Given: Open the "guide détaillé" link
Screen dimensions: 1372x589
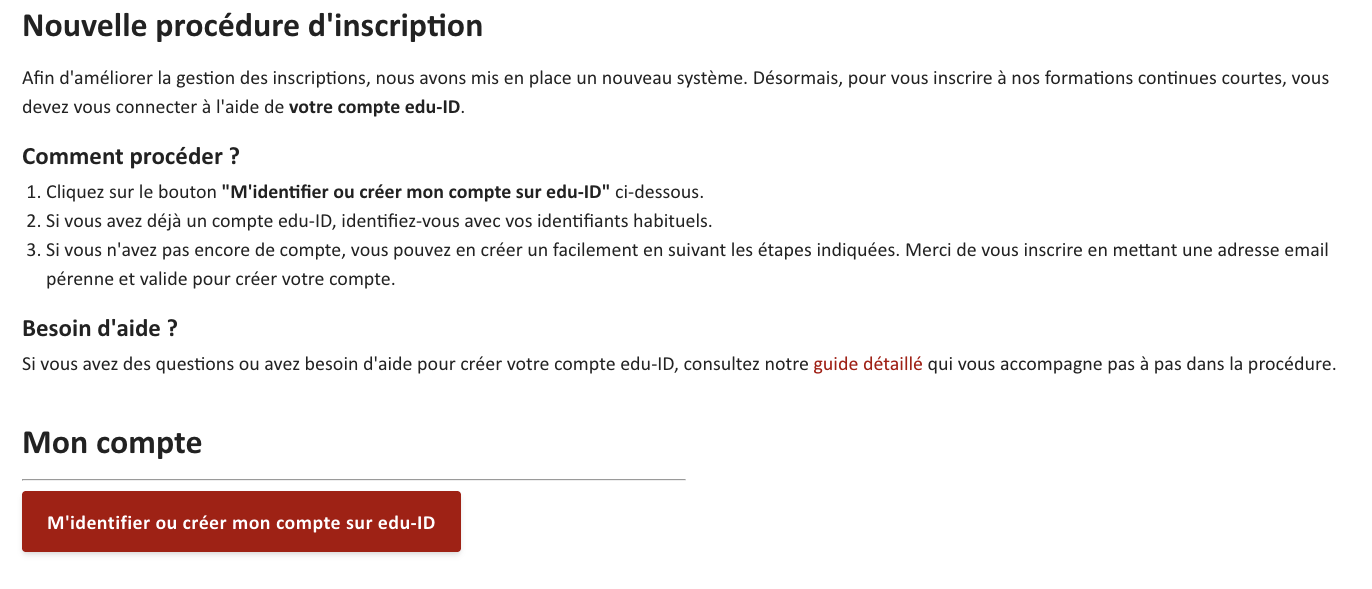Looking at the screenshot, I should coord(867,364).
